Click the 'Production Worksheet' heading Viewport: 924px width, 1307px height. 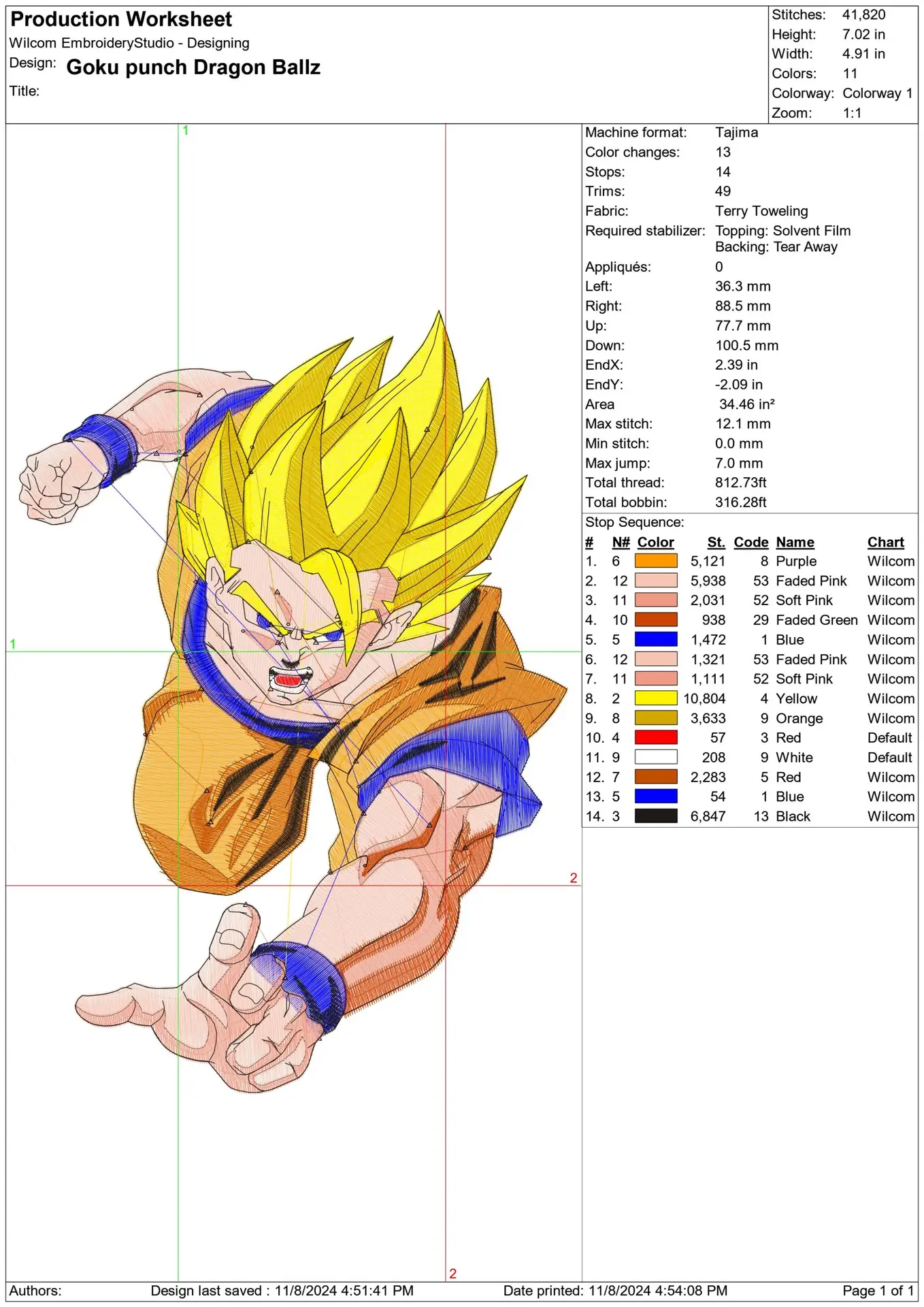(121, 19)
